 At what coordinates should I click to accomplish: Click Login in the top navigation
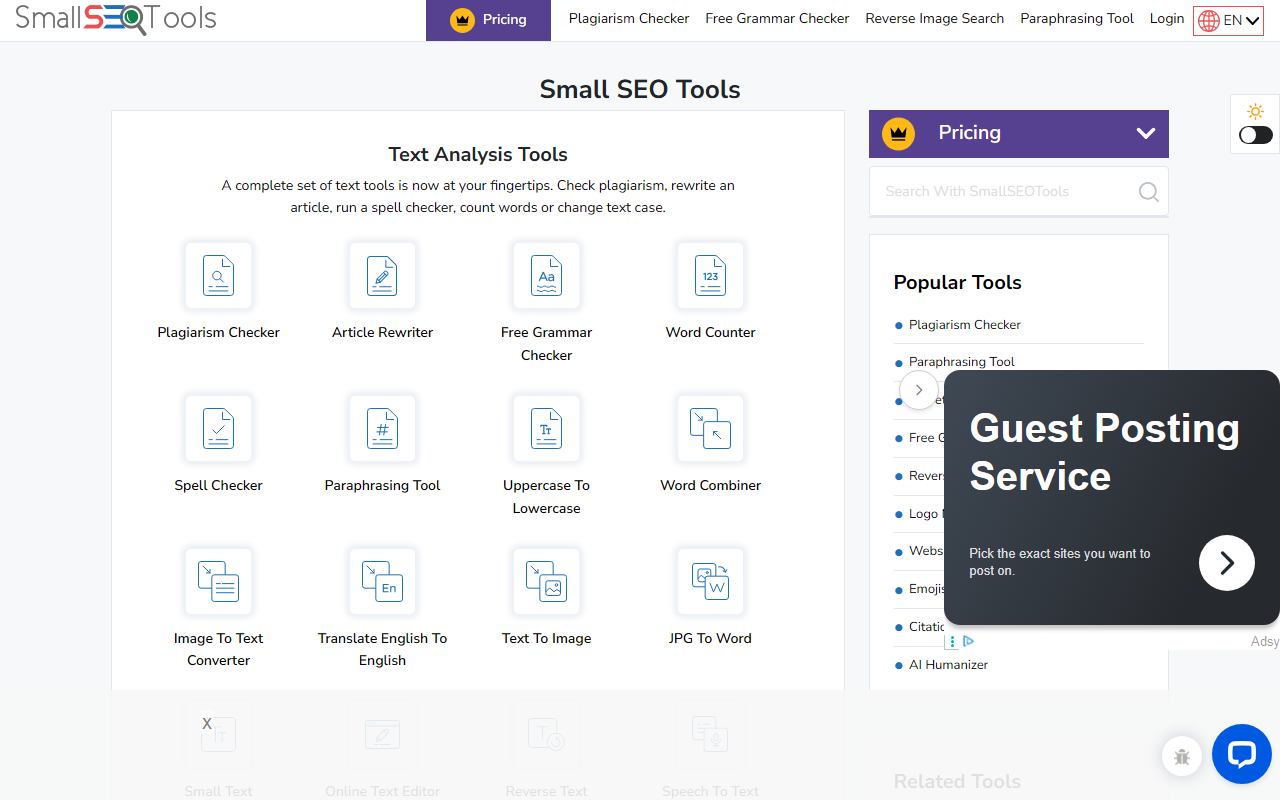coord(1167,18)
